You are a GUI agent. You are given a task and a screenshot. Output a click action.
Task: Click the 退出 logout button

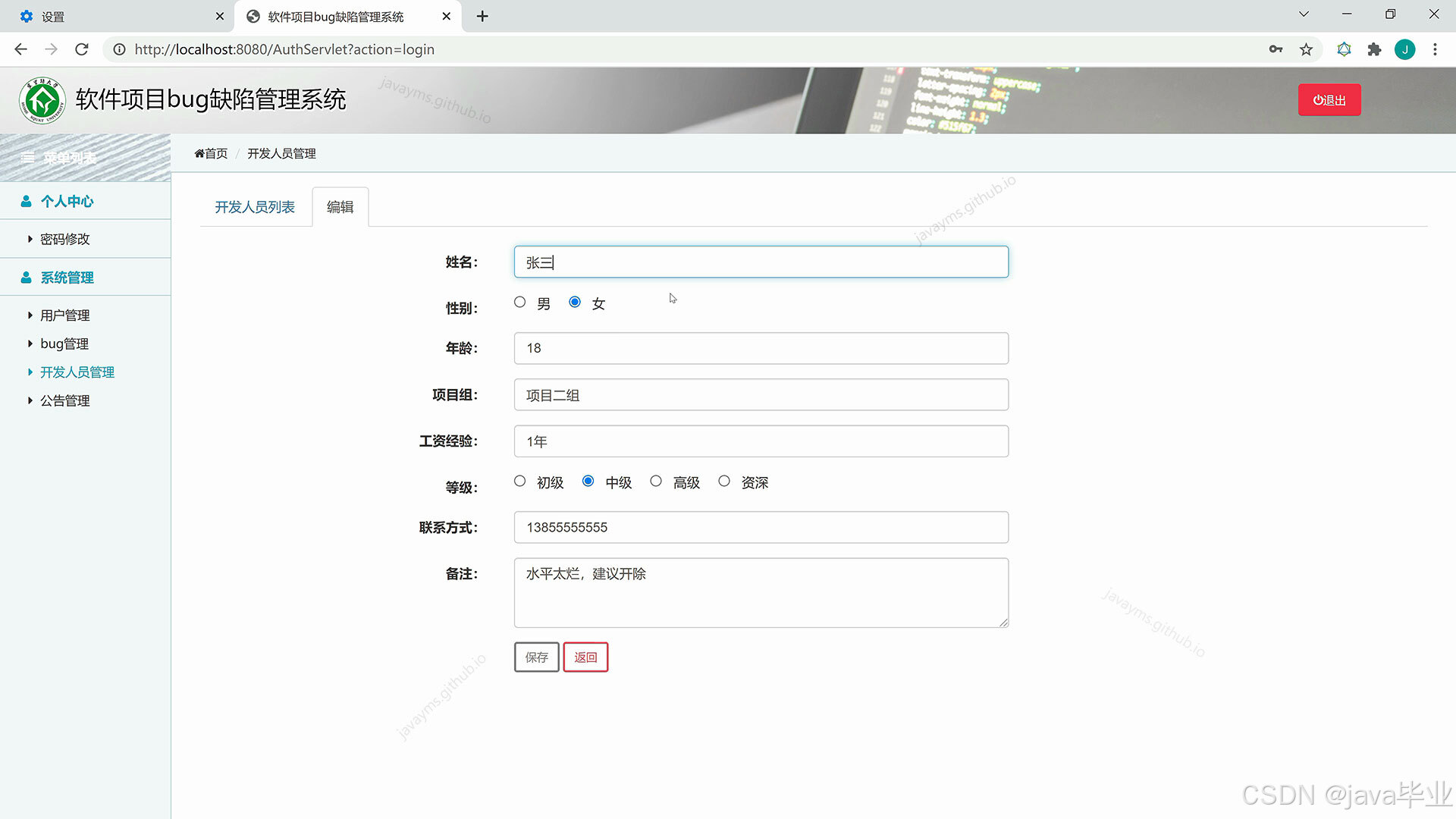1329,100
